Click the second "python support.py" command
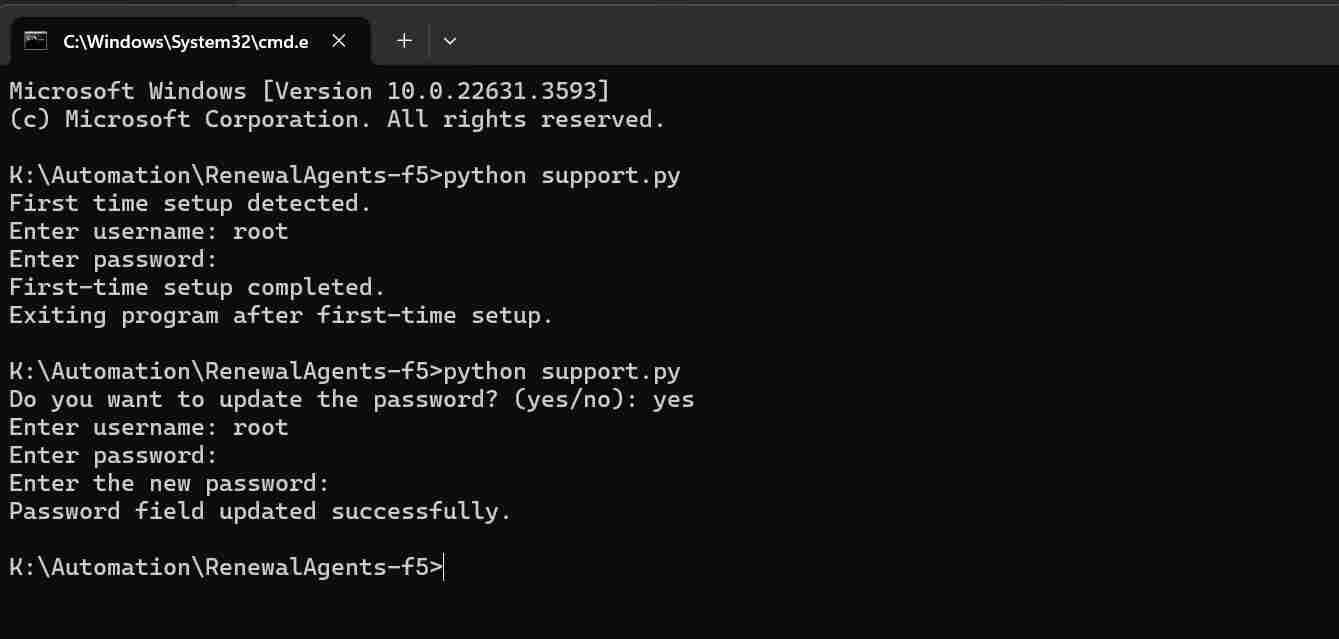This screenshot has height=639, width=1339. coord(561,371)
